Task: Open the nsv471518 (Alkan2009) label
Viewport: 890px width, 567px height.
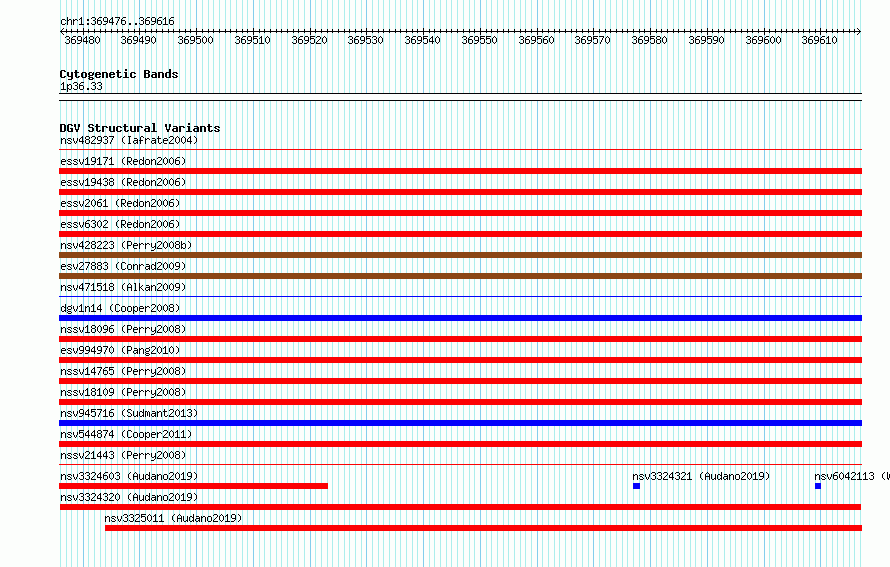Action: [x=123, y=287]
